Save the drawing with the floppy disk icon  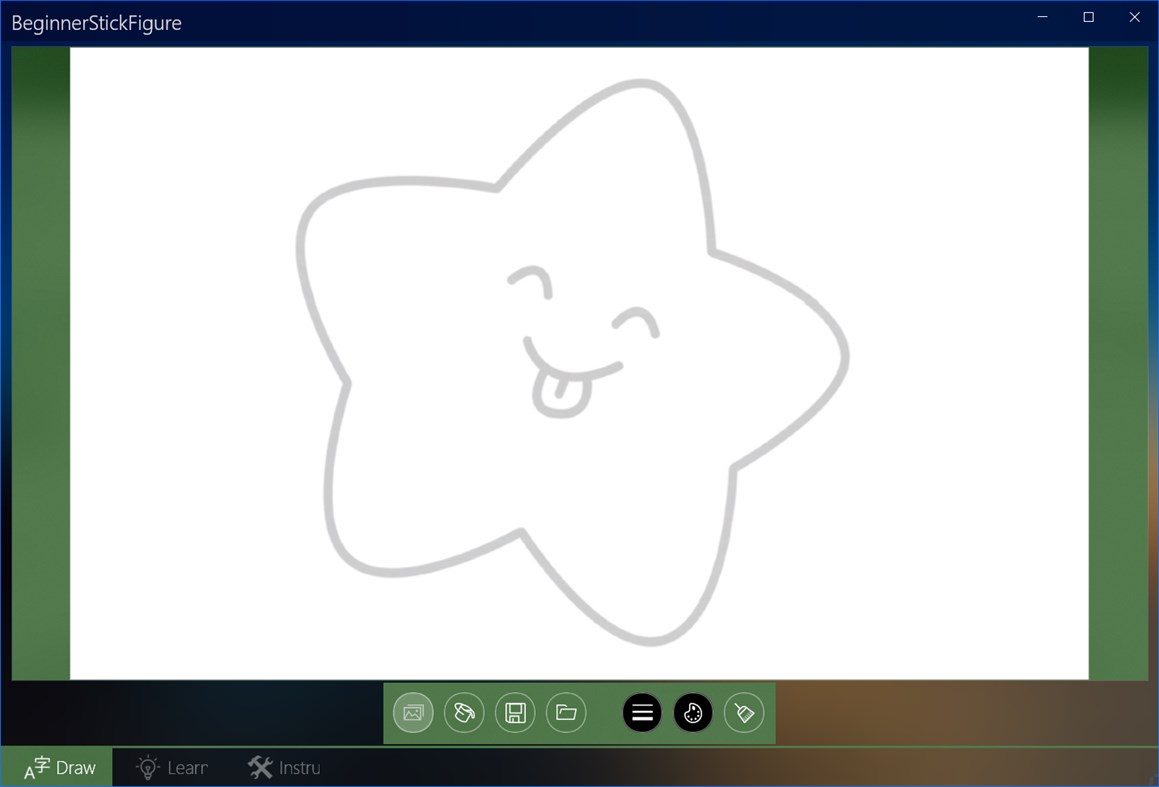tap(515, 712)
